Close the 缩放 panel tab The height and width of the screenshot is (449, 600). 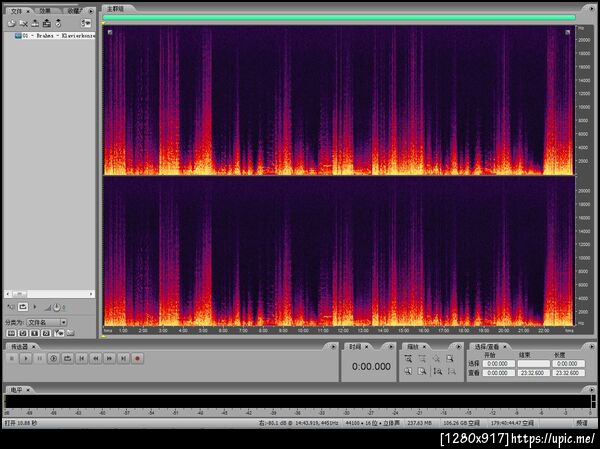tap(424, 347)
